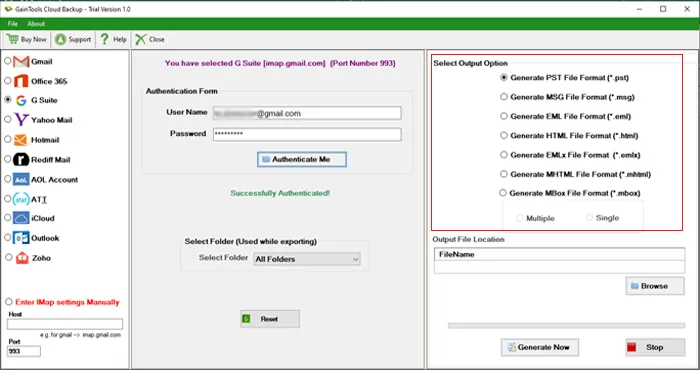Screen dimensions: 700x370
Task: Click the FileName column header
Action: click(559, 254)
